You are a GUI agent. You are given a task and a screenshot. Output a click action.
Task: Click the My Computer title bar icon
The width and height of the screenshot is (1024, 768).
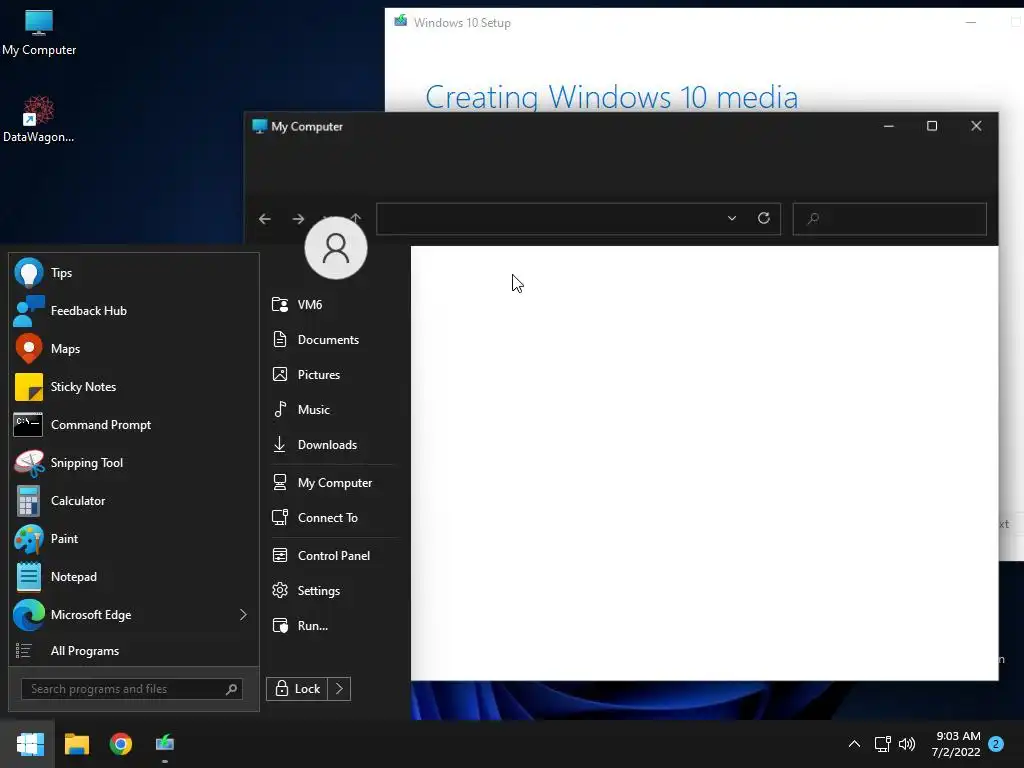pyautogui.click(x=259, y=126)
